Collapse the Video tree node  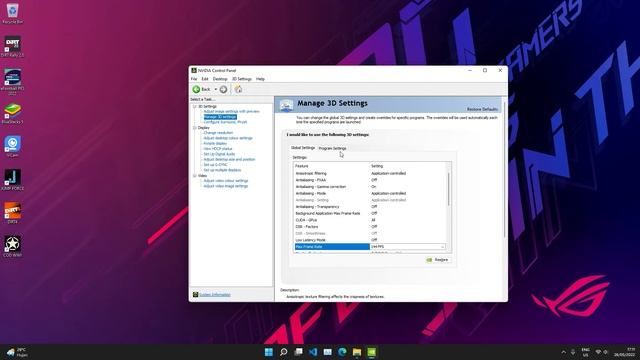pos(195,176)
